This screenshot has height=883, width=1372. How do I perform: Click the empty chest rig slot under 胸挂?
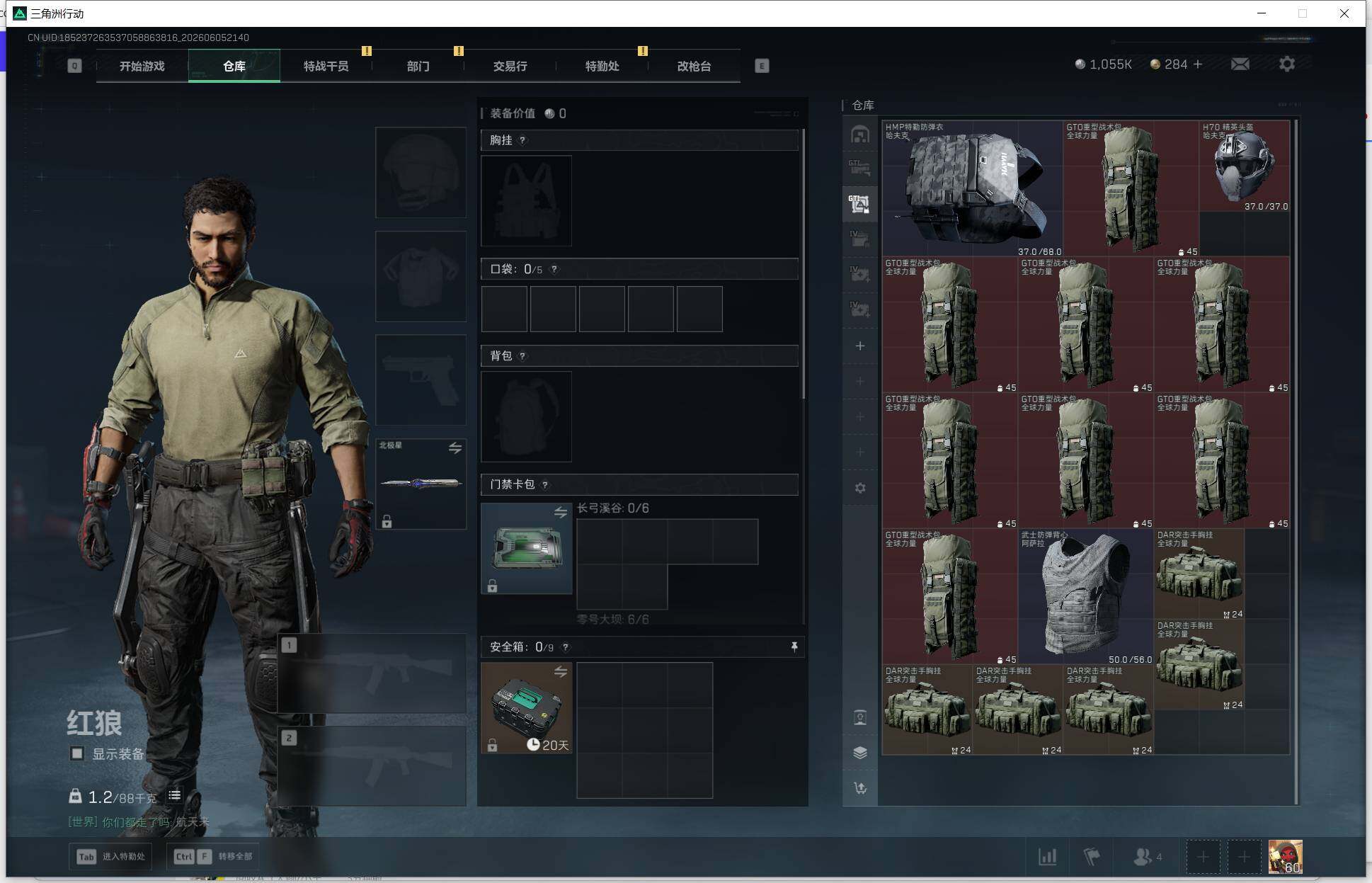[x=526, y=200]
